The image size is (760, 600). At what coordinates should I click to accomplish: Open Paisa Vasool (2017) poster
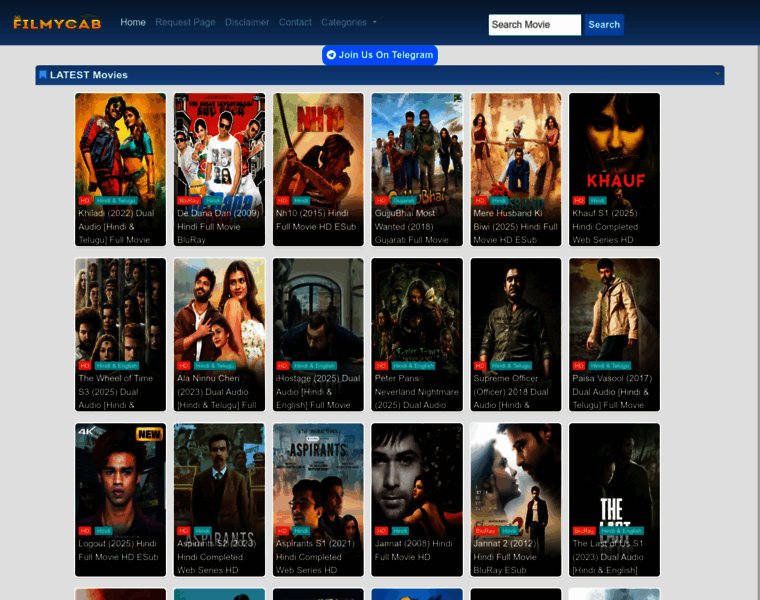click(x=614, y=334)
